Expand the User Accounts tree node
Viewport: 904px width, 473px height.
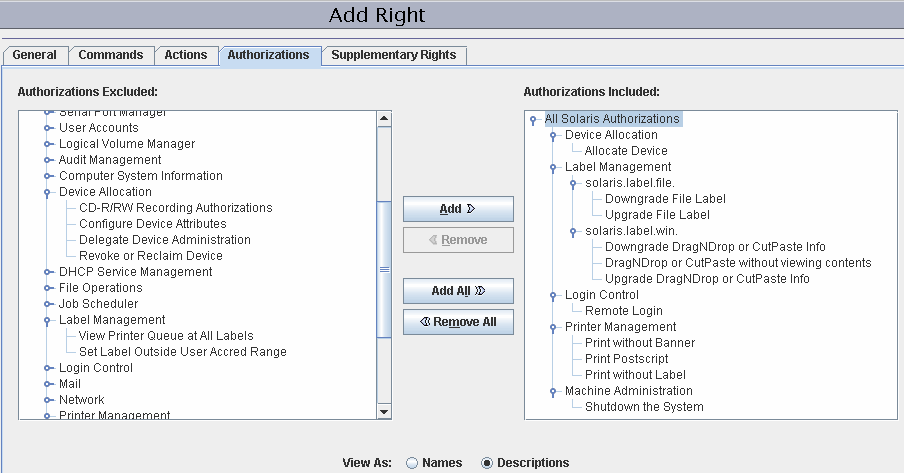tap(47, 128)
